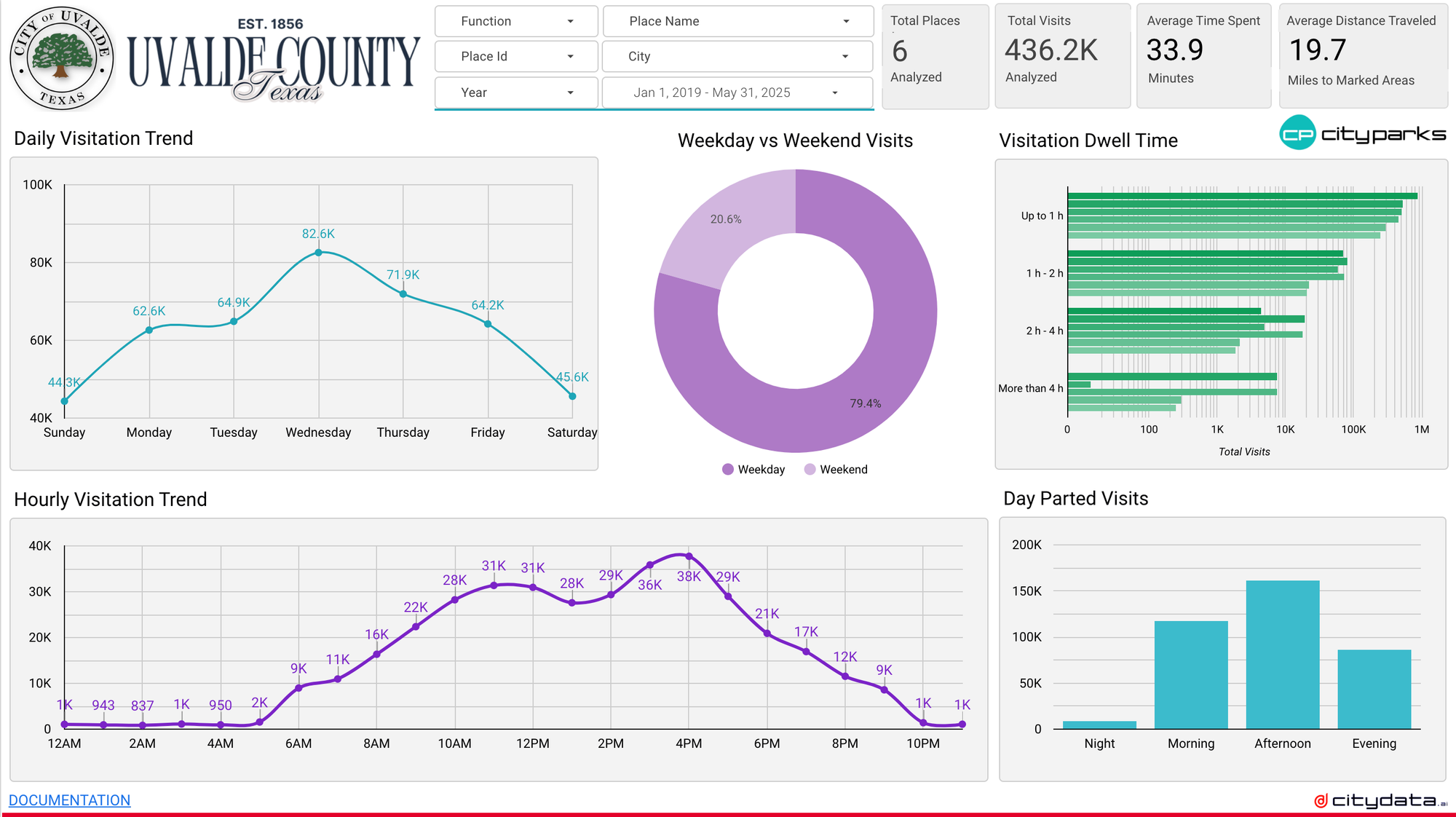Viewport: 1456px width, 817px height.
Task: Click the Afternoon bar in Day Parted Visits
Action: pos(1282,654)
